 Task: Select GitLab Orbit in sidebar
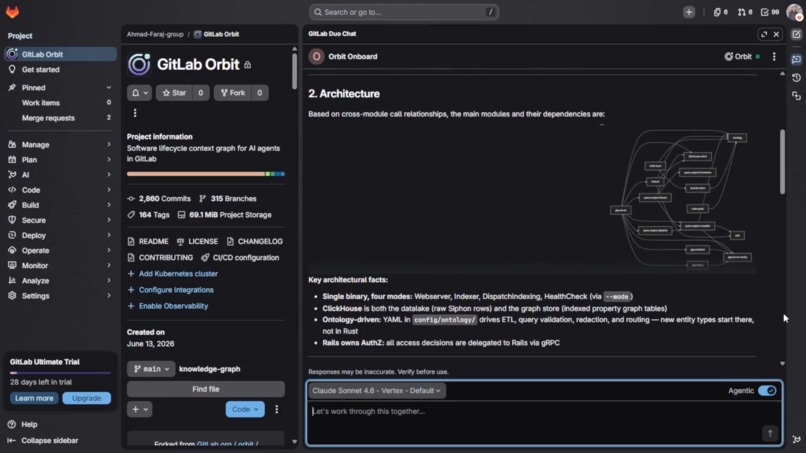(x=61, y=54)
